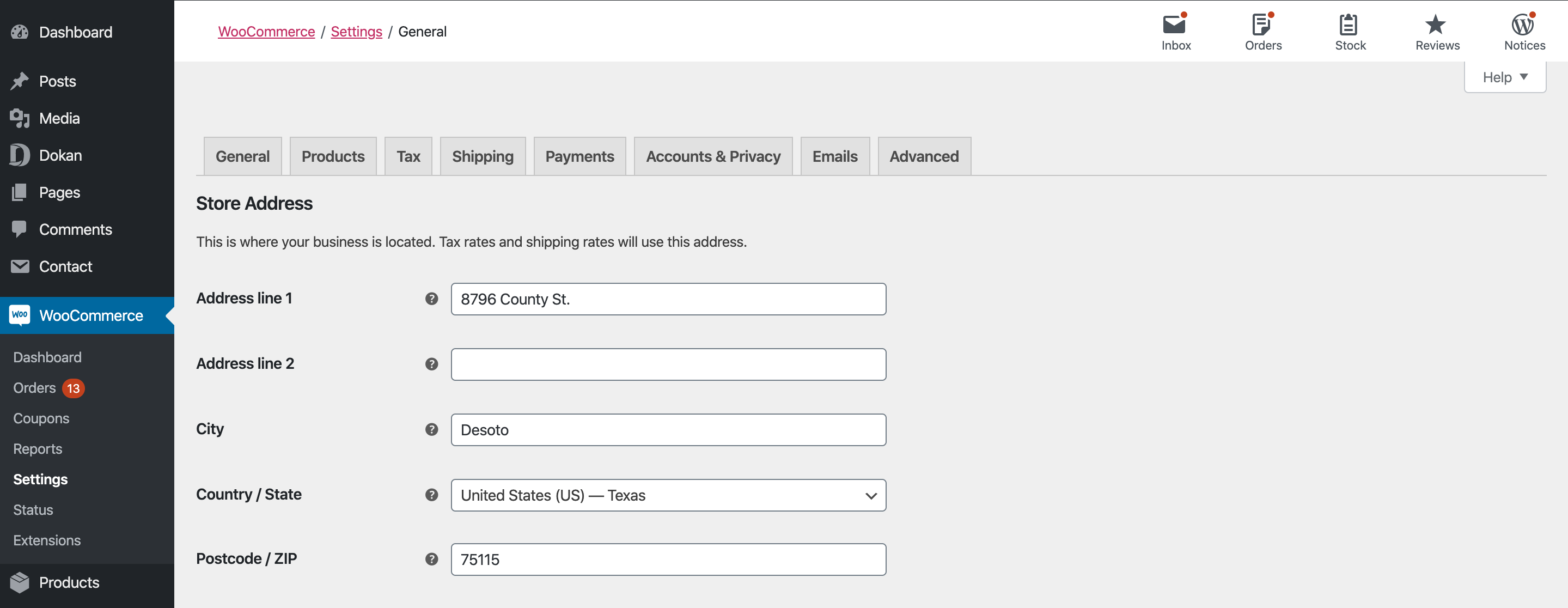Image resolution: width=1568 pixels, height=608 pixels.
Task: Switch to the Accounts & Privacy tab
Action: click(x=713, y=156)
